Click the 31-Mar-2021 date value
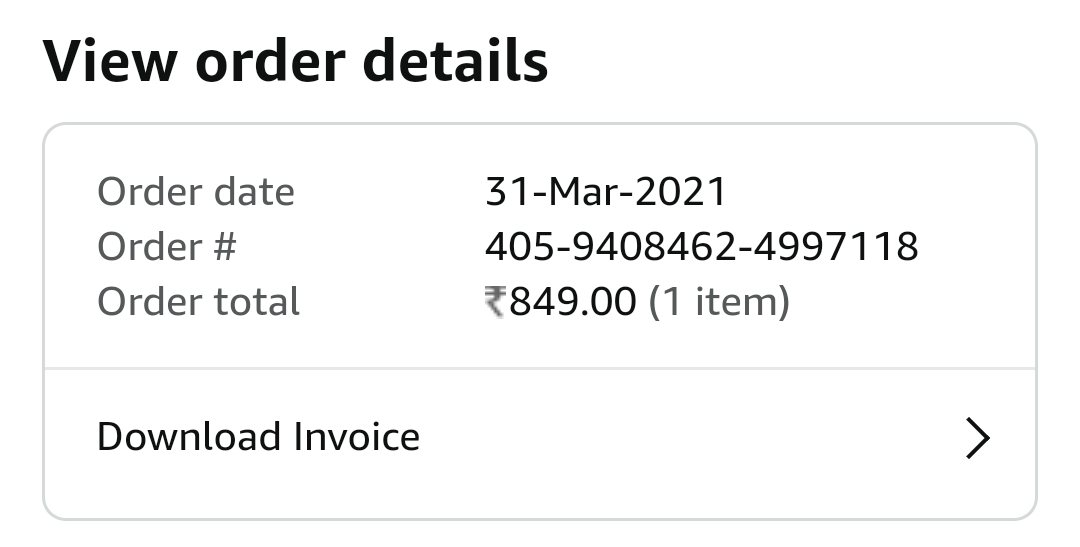 pyautogui.click(x=606, y=192)
